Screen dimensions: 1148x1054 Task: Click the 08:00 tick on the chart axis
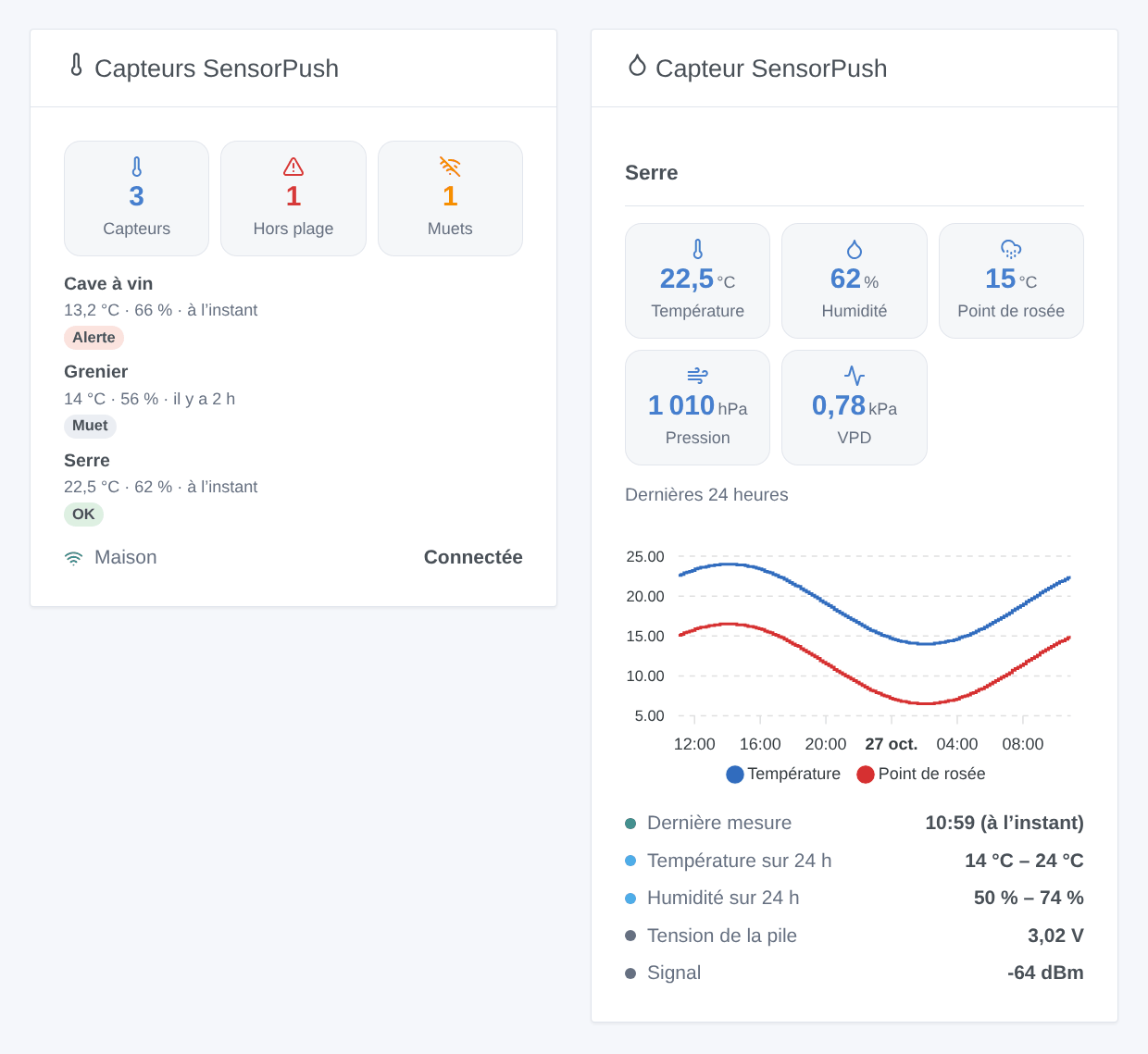(x=1023, y=744)
